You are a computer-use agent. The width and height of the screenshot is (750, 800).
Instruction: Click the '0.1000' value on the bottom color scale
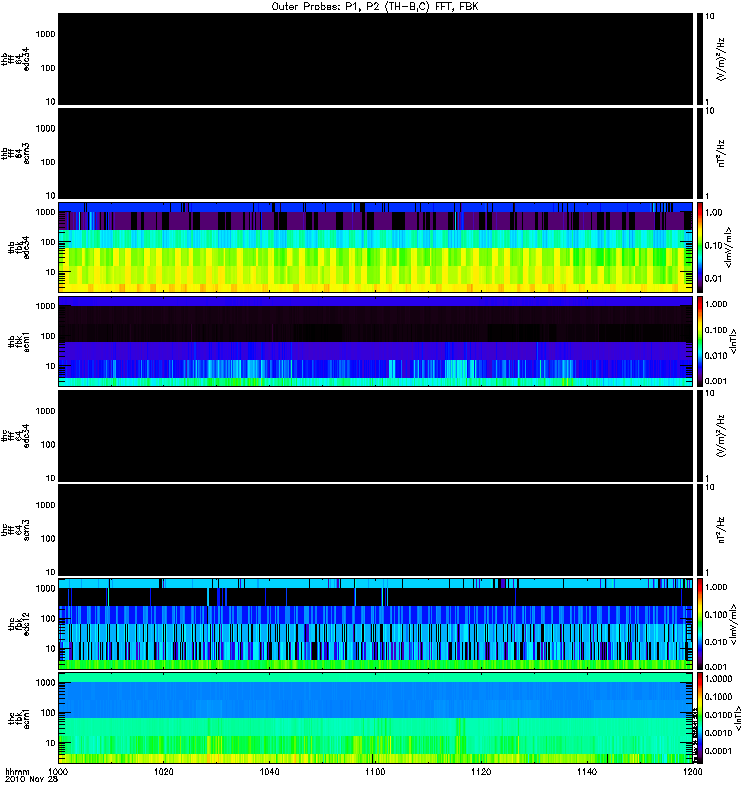(718, 697)
